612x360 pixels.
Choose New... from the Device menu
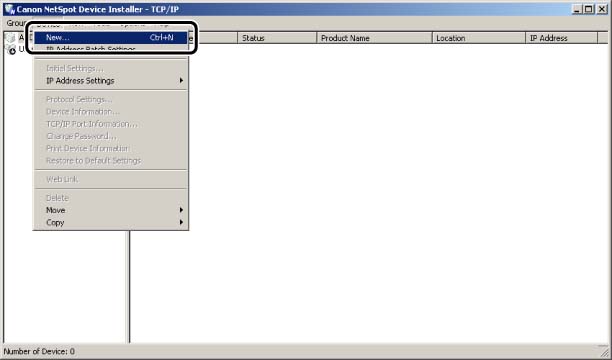[x=111, y=37]
